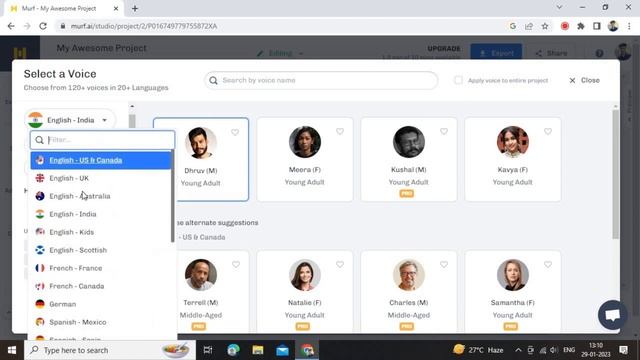This screenshot has height=360, width=640.
Task: Go back using the browser back arrow
Action: (11, 26)
